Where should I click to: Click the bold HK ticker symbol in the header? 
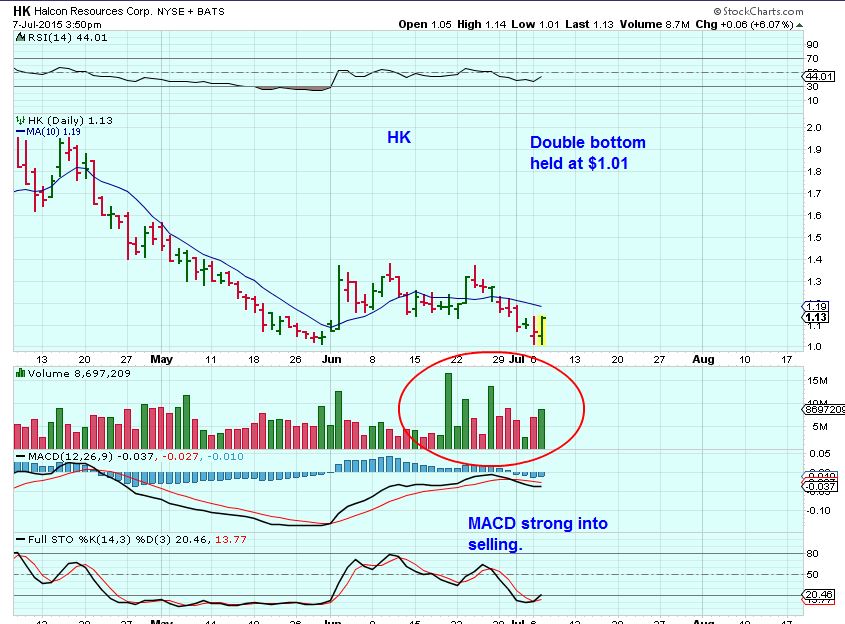tap(22, 11)
